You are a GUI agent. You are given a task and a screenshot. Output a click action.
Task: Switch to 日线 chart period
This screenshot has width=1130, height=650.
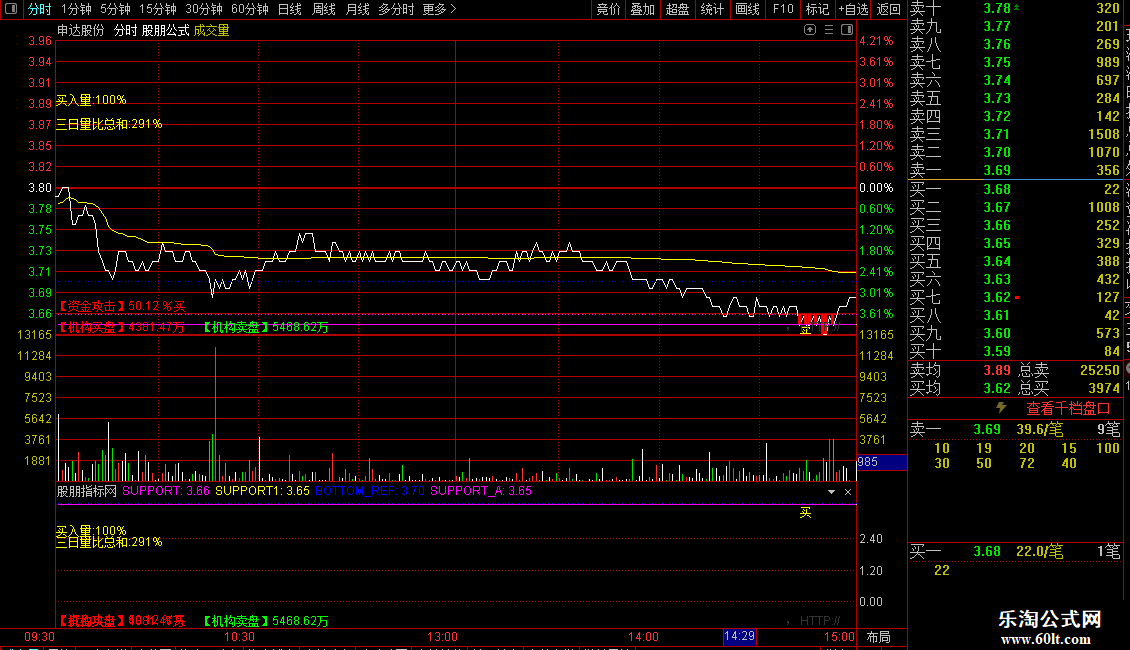(290, 9)
